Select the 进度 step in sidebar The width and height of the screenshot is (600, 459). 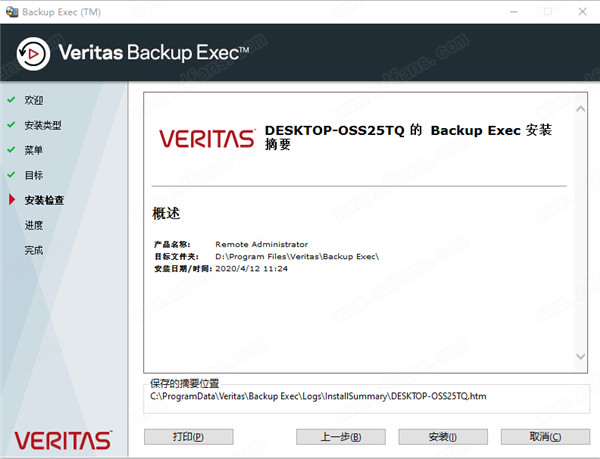[34, 225]
